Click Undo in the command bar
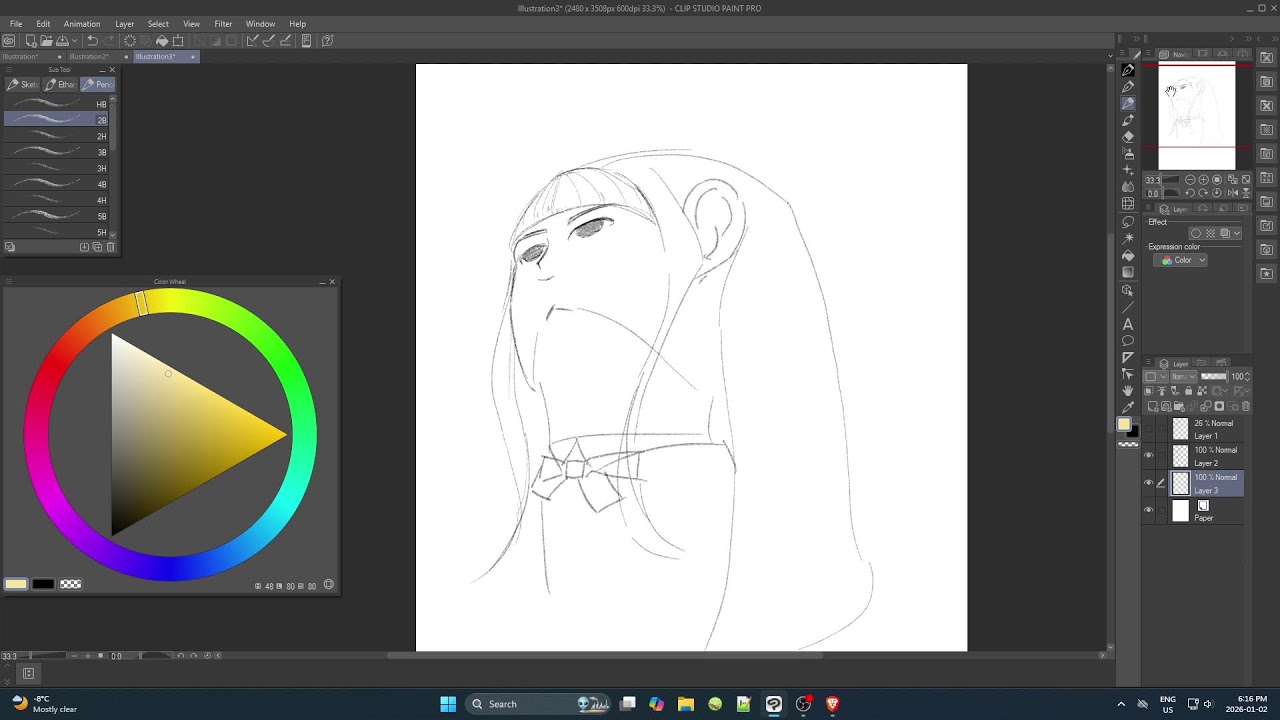The height and width of the screenshot is (720, 1280). coord(92,41)
